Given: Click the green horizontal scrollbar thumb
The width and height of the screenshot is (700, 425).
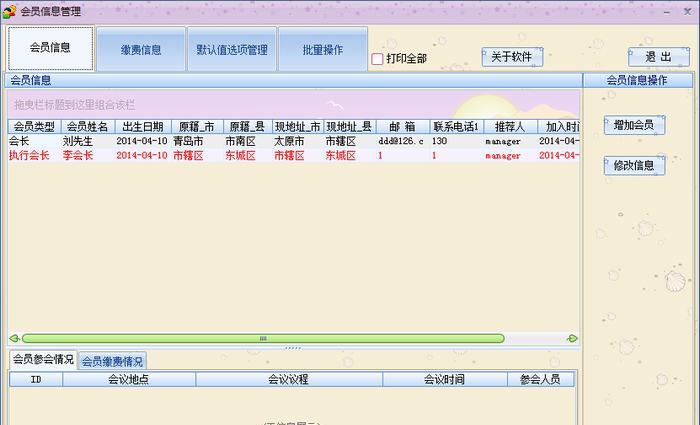Looking at the screenshot, I should 263,338.
